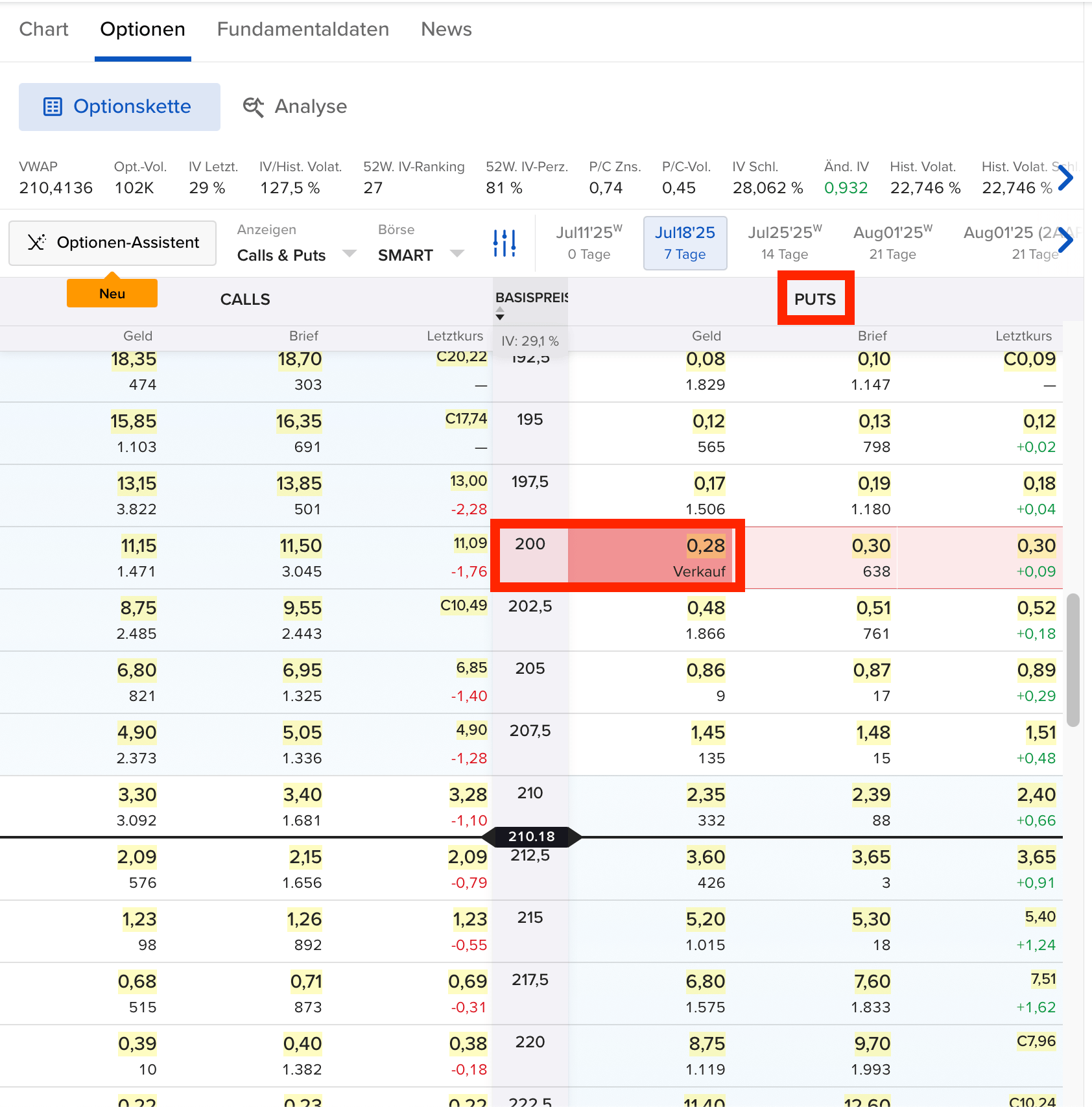
Task: Click the Optionen-Assistent button
Action: pos(113,243)
